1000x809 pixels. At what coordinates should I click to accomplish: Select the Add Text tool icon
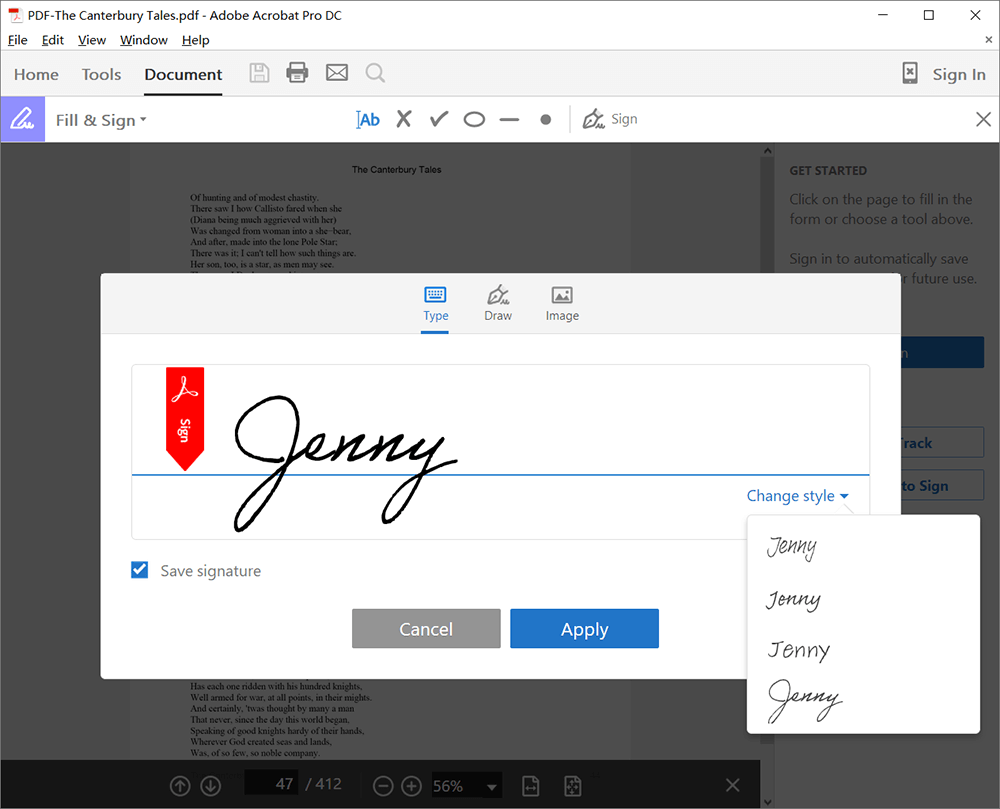click(x=368, y=119)
